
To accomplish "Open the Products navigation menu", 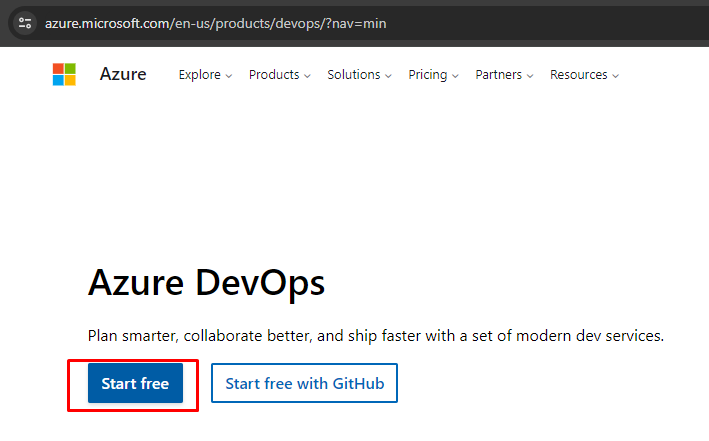I will click(x=274, y=75).
